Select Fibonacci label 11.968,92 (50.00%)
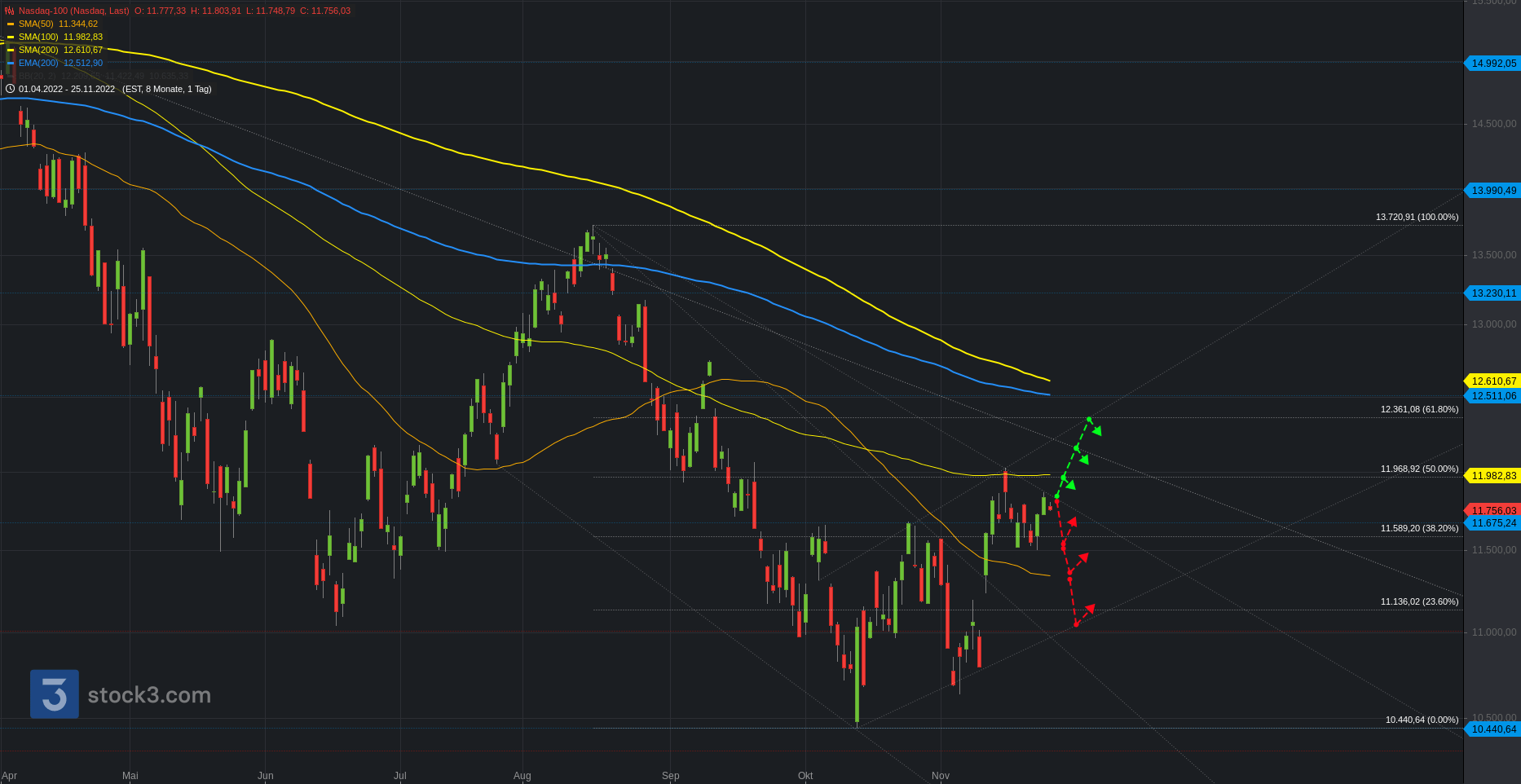 pyautogui.click(x=1419, y=469)
